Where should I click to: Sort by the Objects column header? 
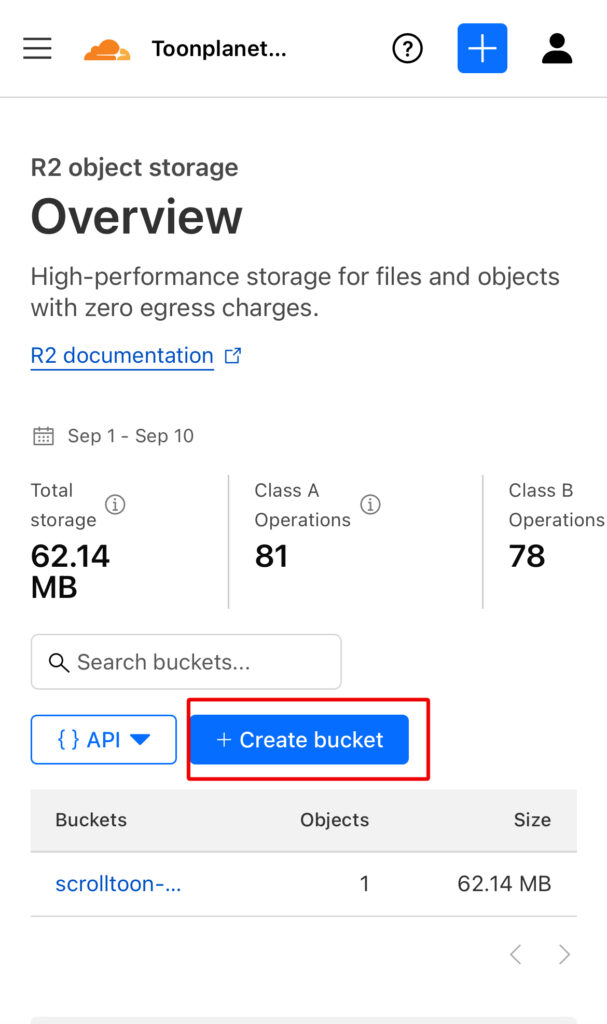click(x=334, y=820)
